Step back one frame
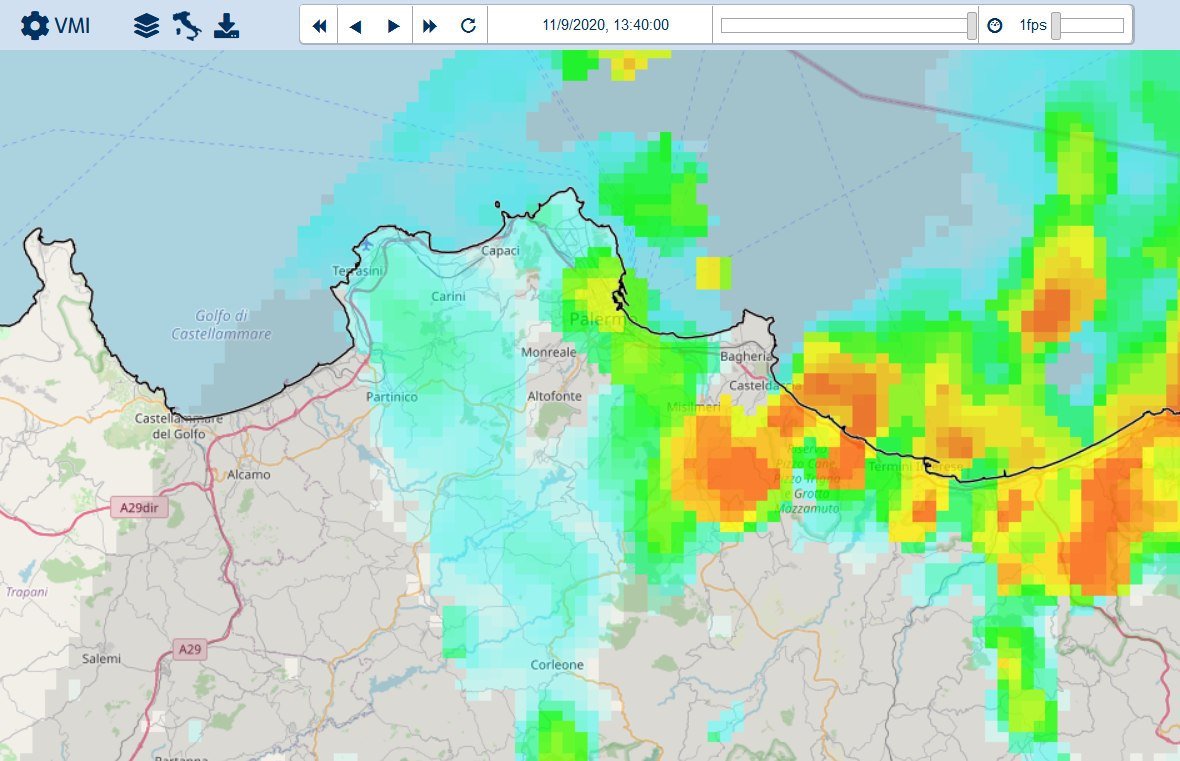 355,26
